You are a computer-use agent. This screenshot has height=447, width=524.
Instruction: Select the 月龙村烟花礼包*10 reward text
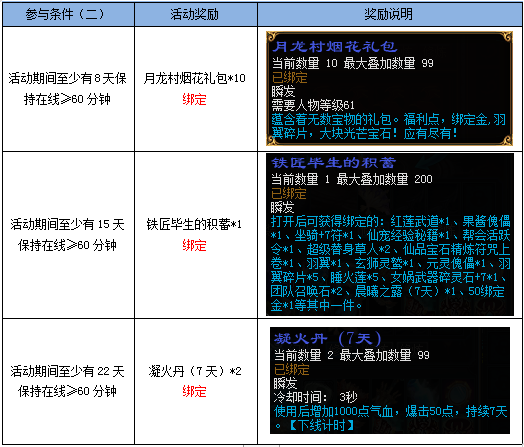click(x=194, y=78)
